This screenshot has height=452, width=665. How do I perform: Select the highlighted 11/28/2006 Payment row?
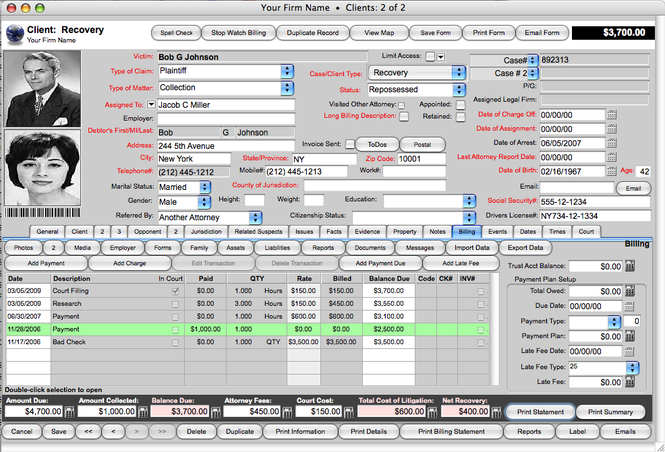point(247,329)
